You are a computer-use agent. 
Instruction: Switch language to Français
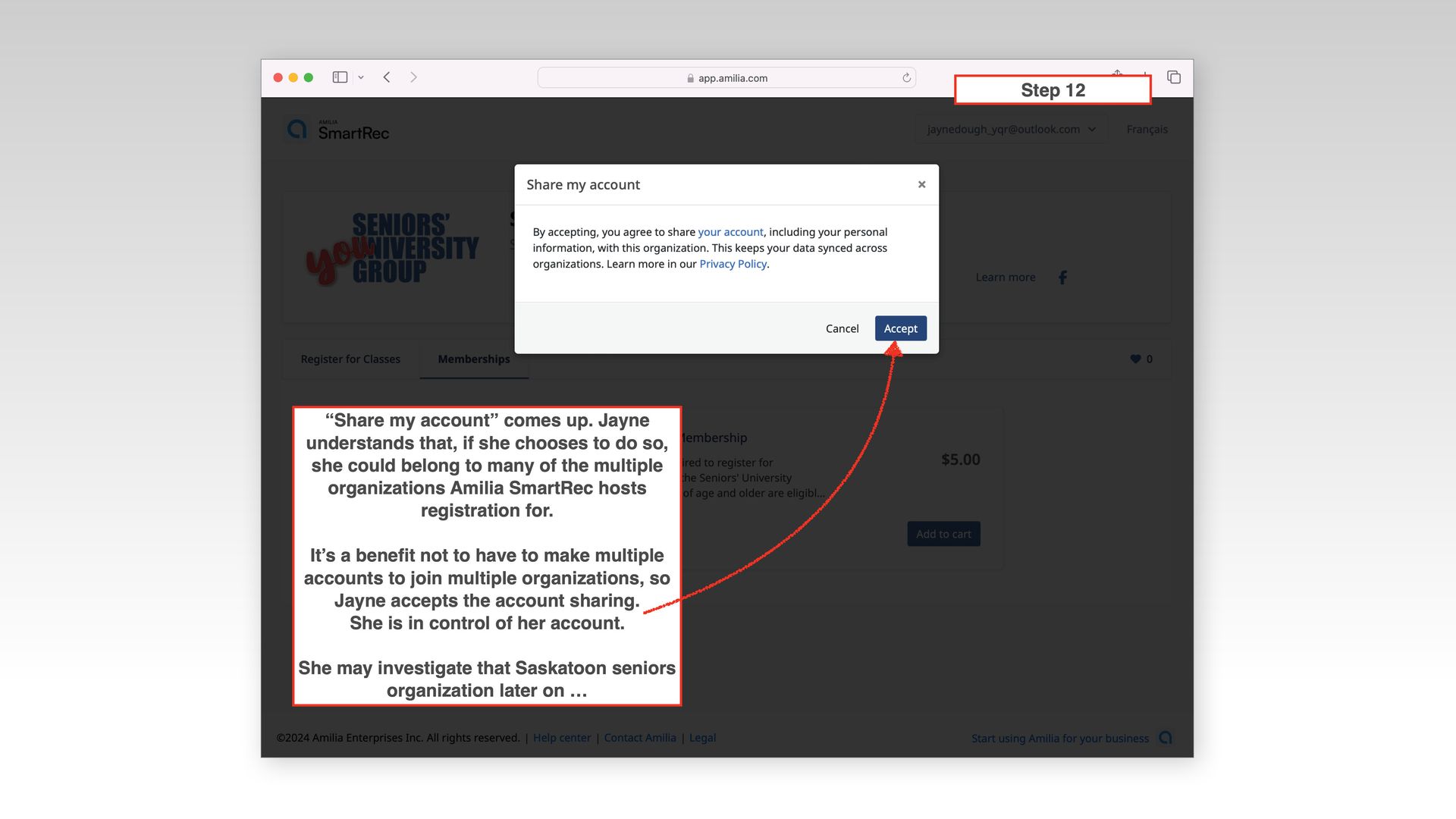(1147, 130)
